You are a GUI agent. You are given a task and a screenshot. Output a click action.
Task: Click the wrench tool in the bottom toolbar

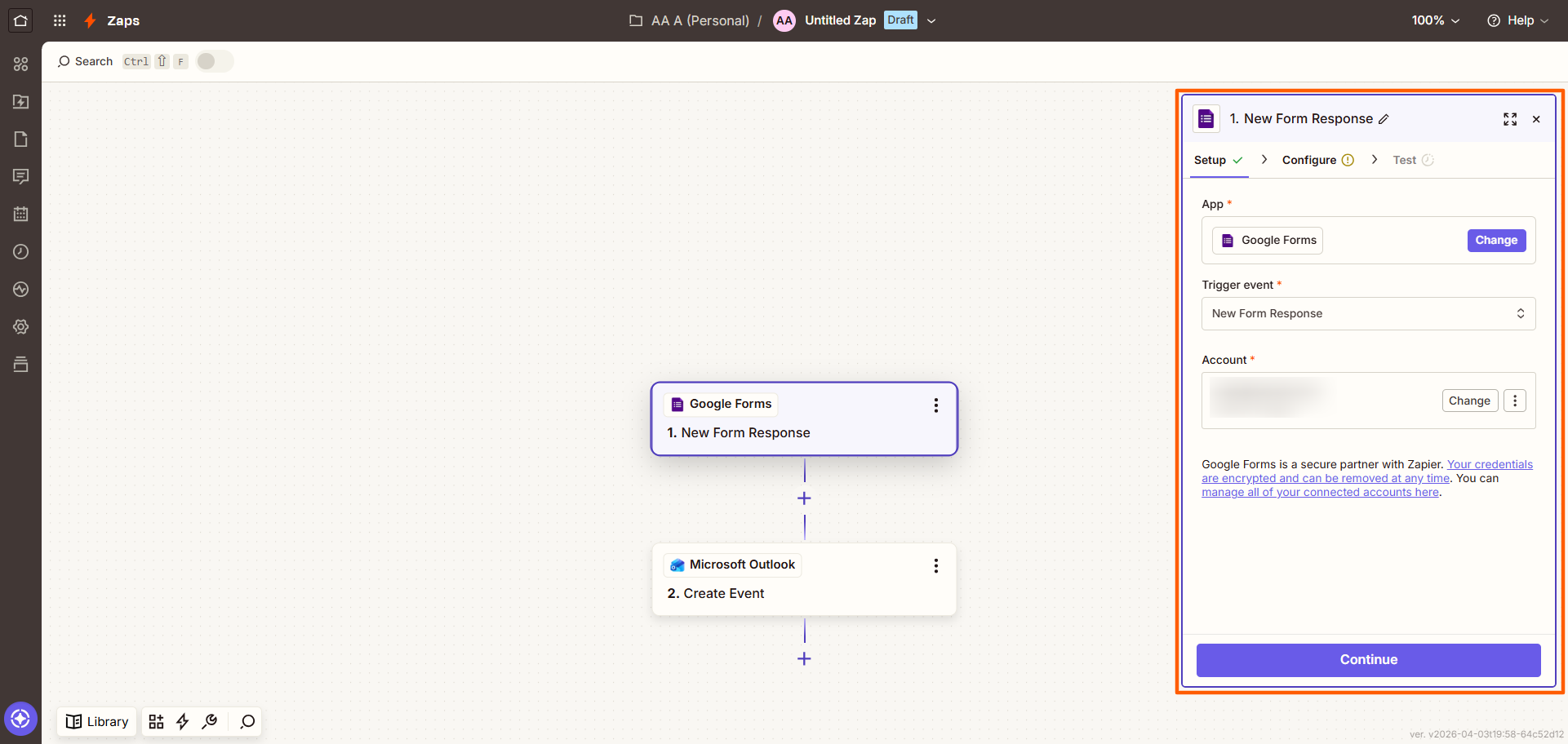coord(210,722)
